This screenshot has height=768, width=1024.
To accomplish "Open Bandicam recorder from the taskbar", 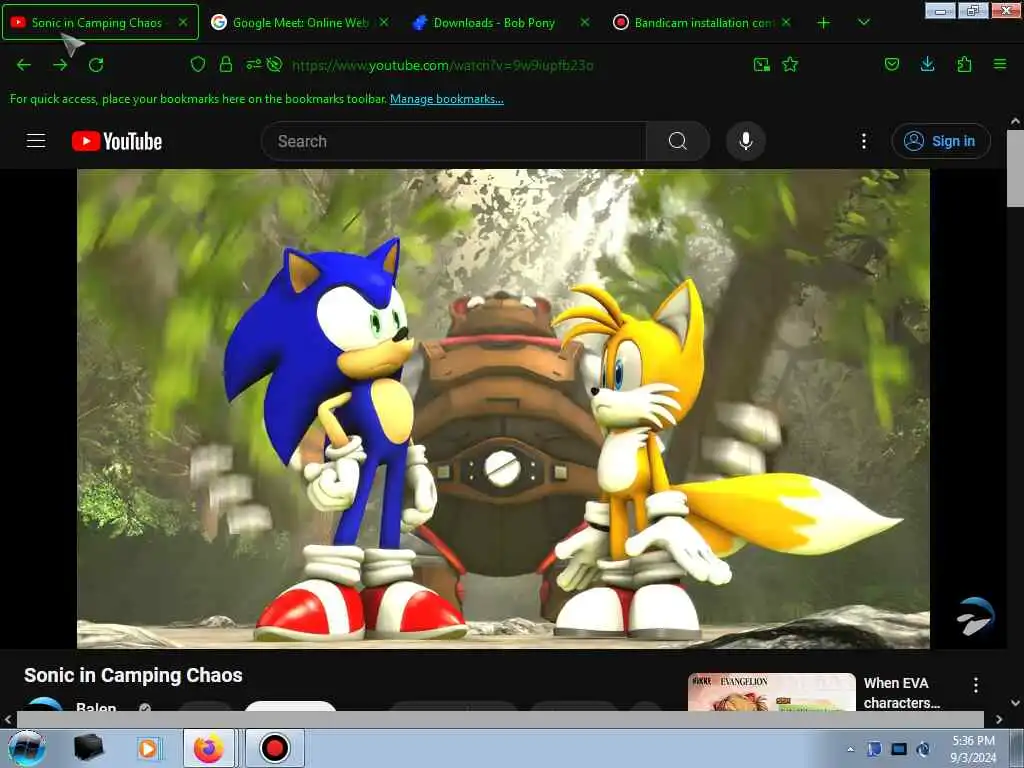I will [x=274, y=748].
